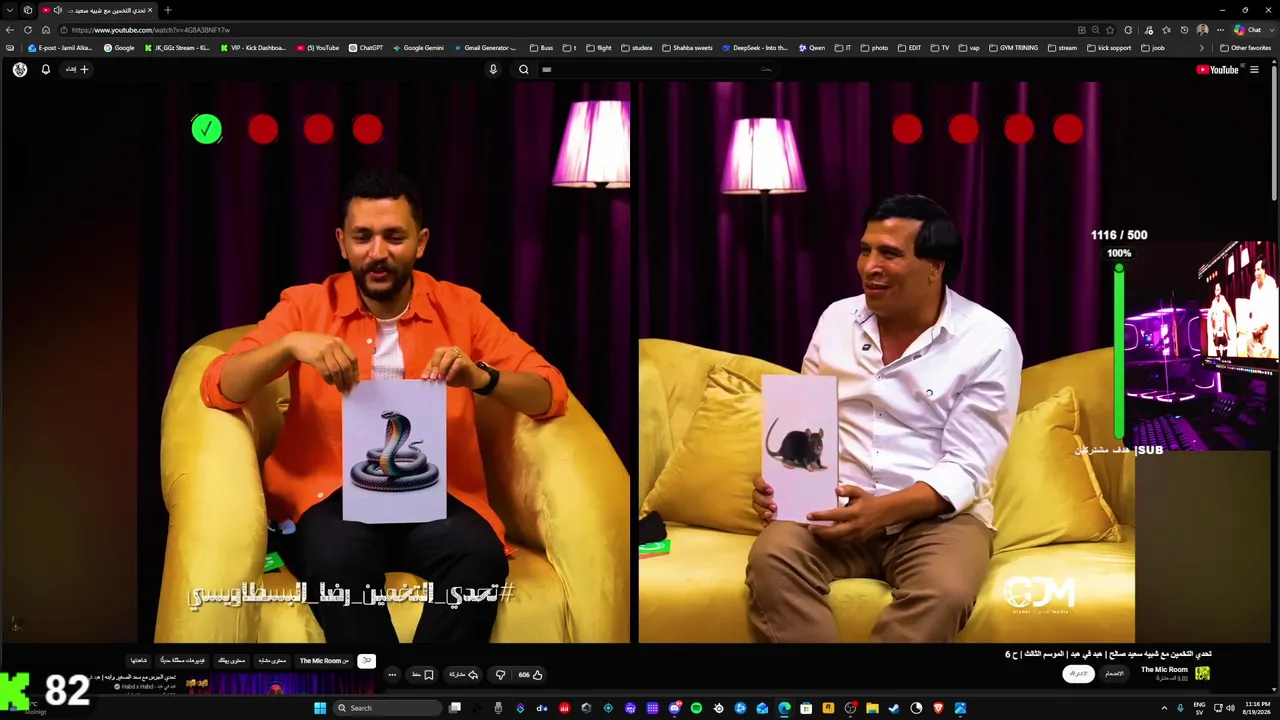Open the browser profile picture
Screen dimensions: 1280x720
(x=1202, y=30)
